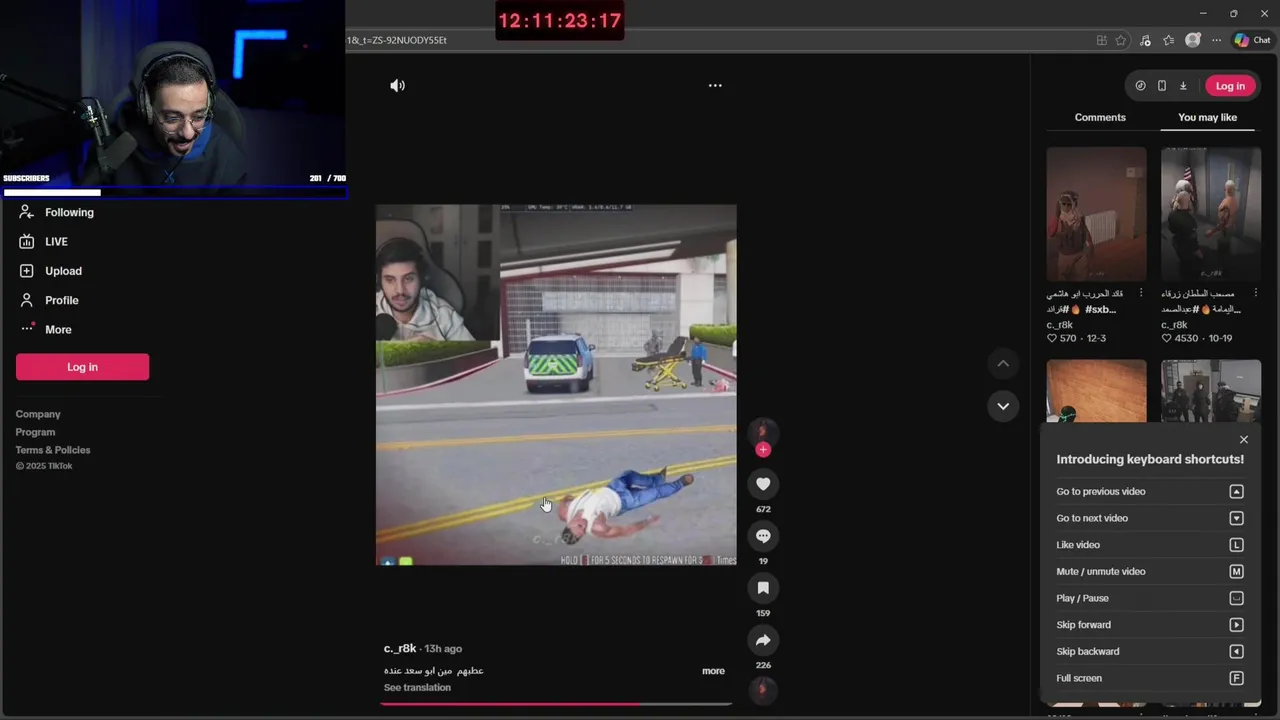
Task: Expand the More sidebar item
Action: [46, 329]
